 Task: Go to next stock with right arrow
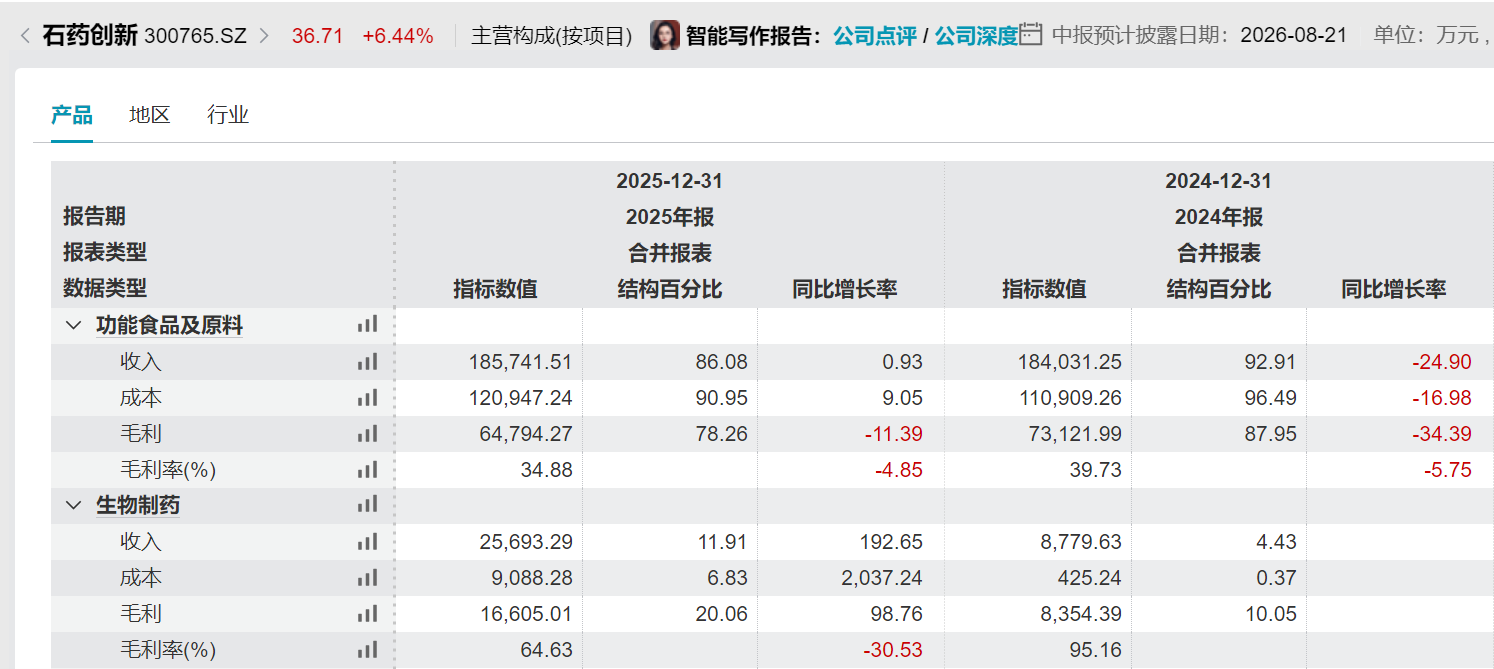(x=264, y=36)
